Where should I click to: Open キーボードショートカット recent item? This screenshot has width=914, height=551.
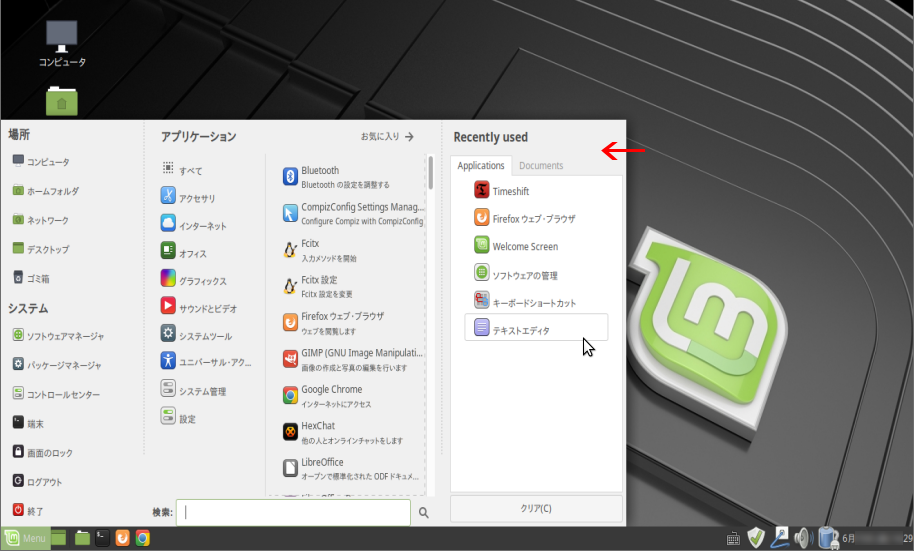tap(536, 302)
